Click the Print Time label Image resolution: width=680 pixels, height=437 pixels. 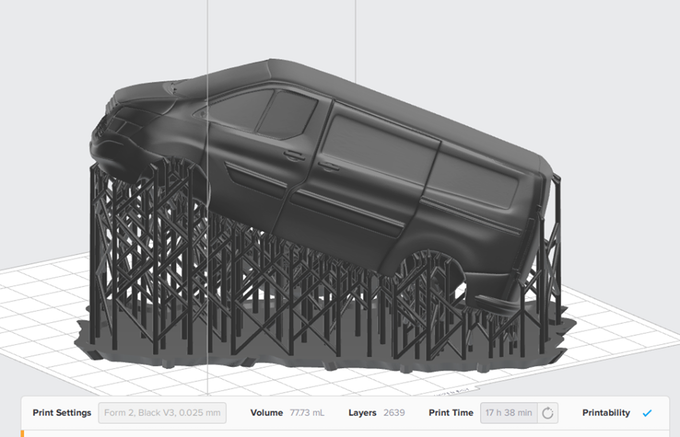[x=449, y=413]
